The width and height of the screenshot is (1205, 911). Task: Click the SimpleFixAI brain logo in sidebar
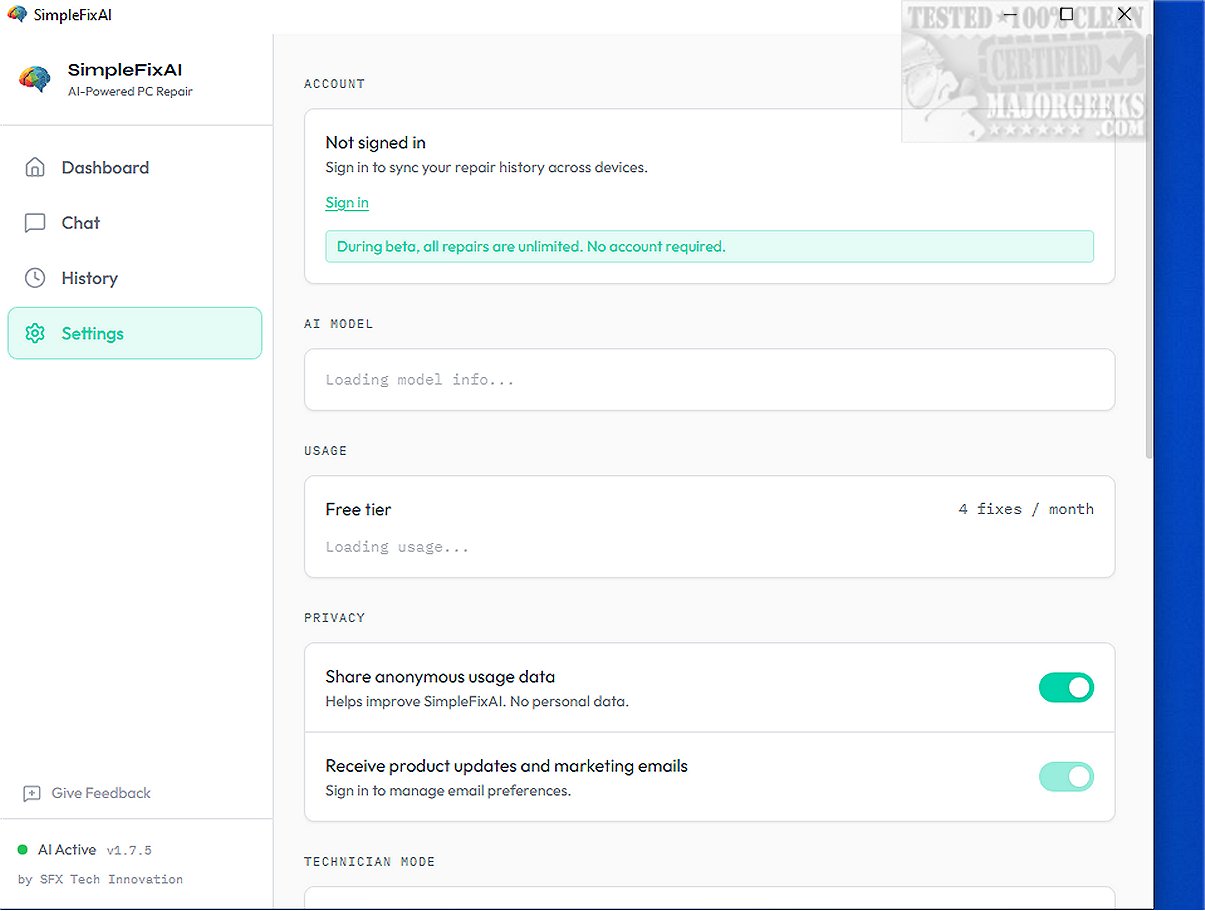point(35,79)
